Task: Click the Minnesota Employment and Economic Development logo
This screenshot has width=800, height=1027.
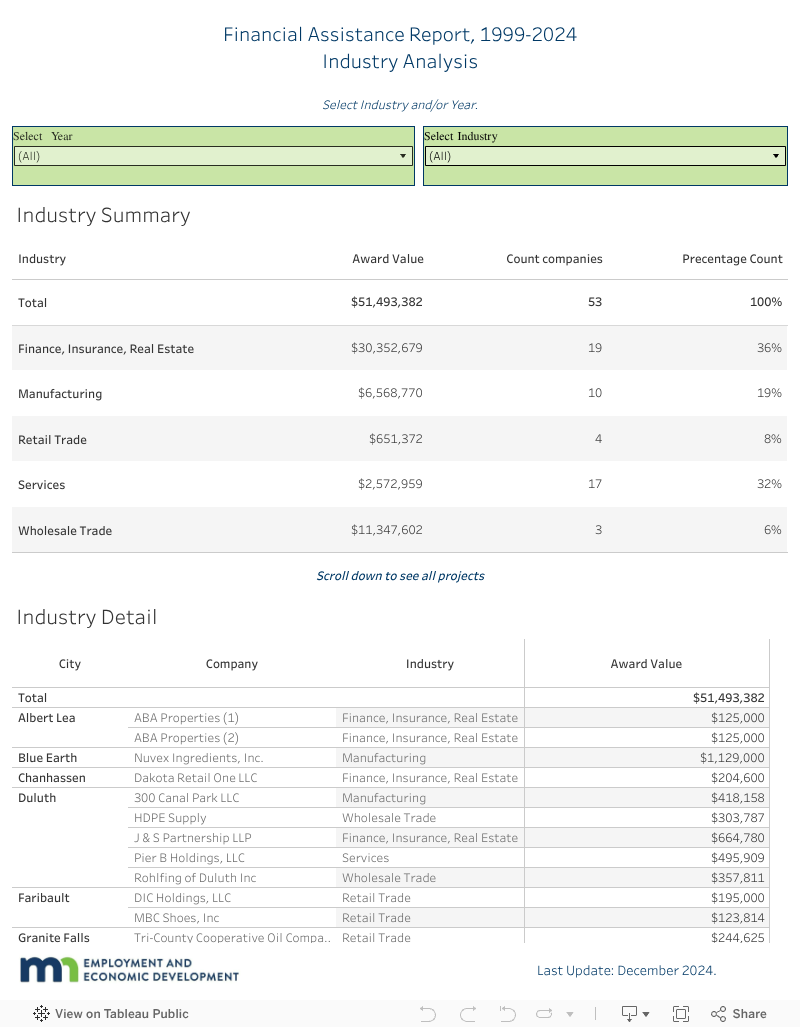Action: pos(129,970)
